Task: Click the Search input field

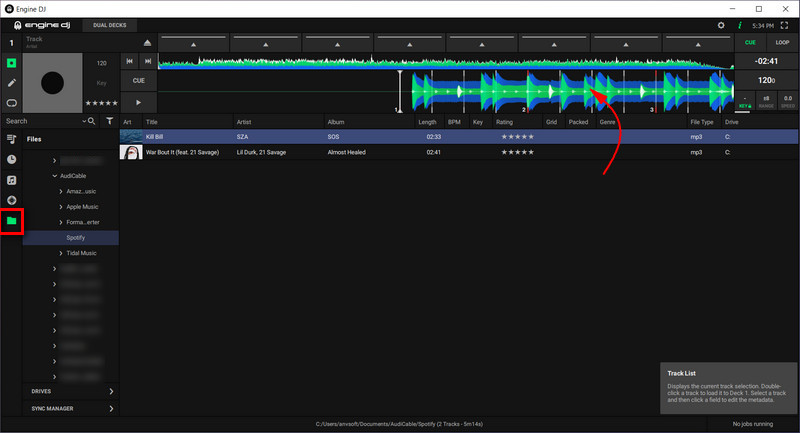Action: click(x=43, y=121)
